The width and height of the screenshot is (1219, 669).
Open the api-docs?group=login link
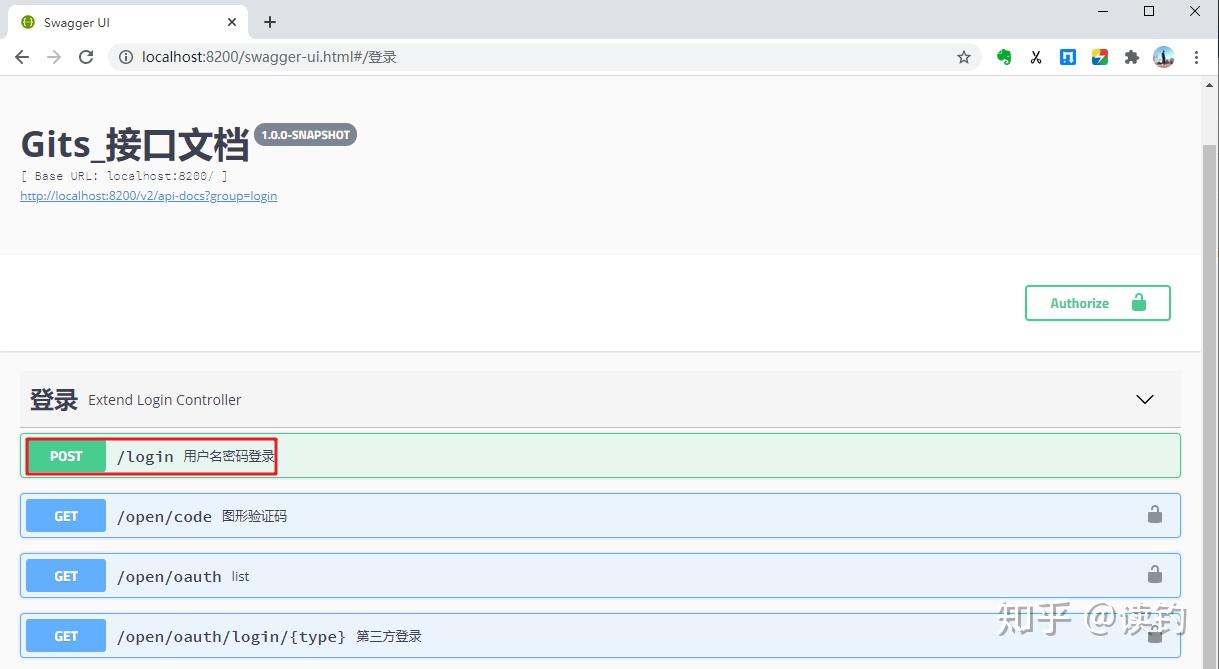(x=148, y=195)
